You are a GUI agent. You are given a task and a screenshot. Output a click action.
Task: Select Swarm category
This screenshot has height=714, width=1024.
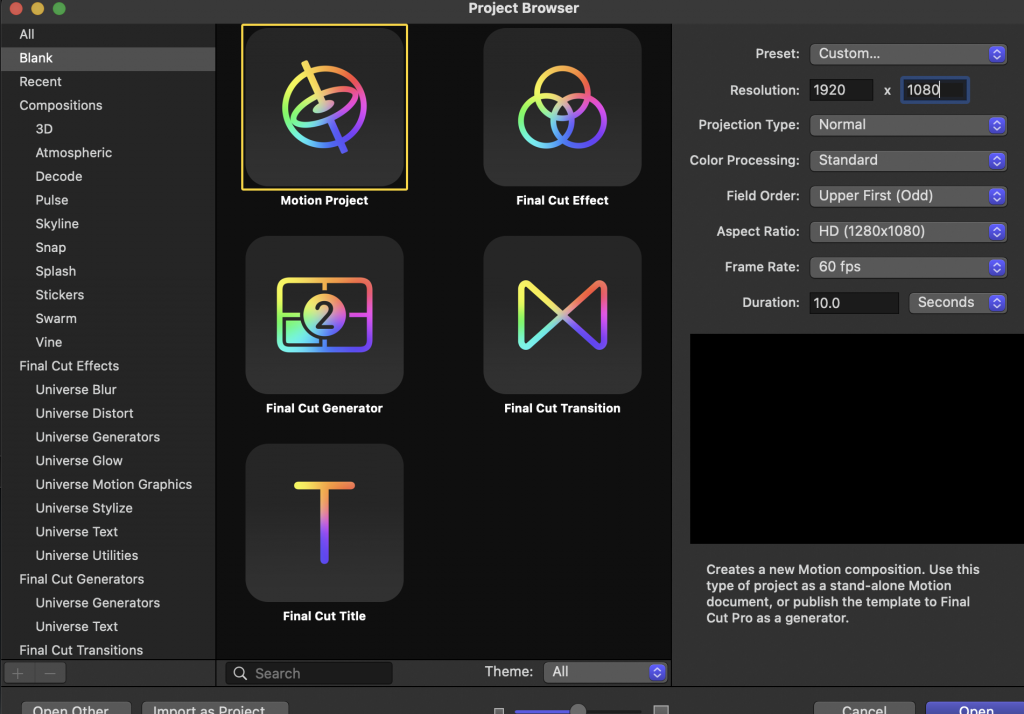click(x=108, y=319)
